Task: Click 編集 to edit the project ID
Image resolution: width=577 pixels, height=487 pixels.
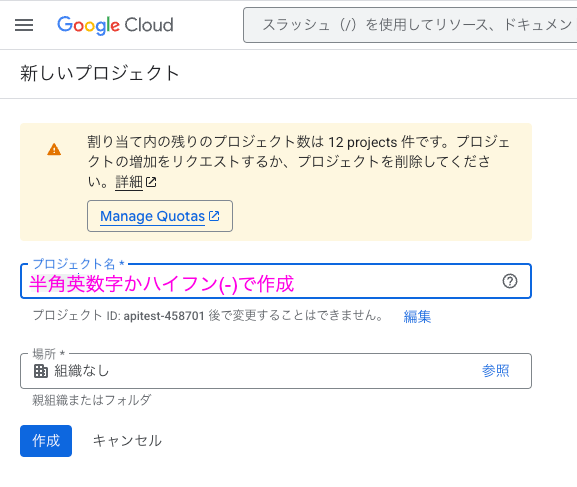Action: 417,316
